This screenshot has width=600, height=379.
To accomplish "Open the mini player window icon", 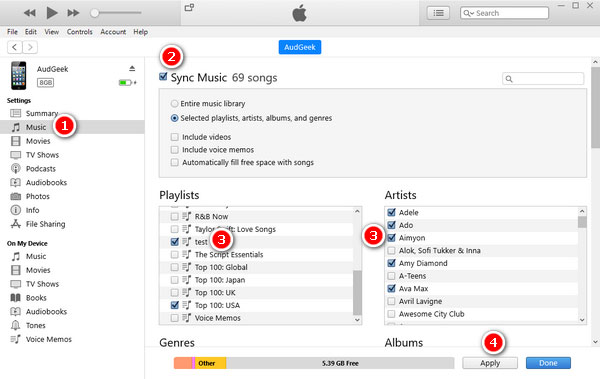I will point(189,7).
